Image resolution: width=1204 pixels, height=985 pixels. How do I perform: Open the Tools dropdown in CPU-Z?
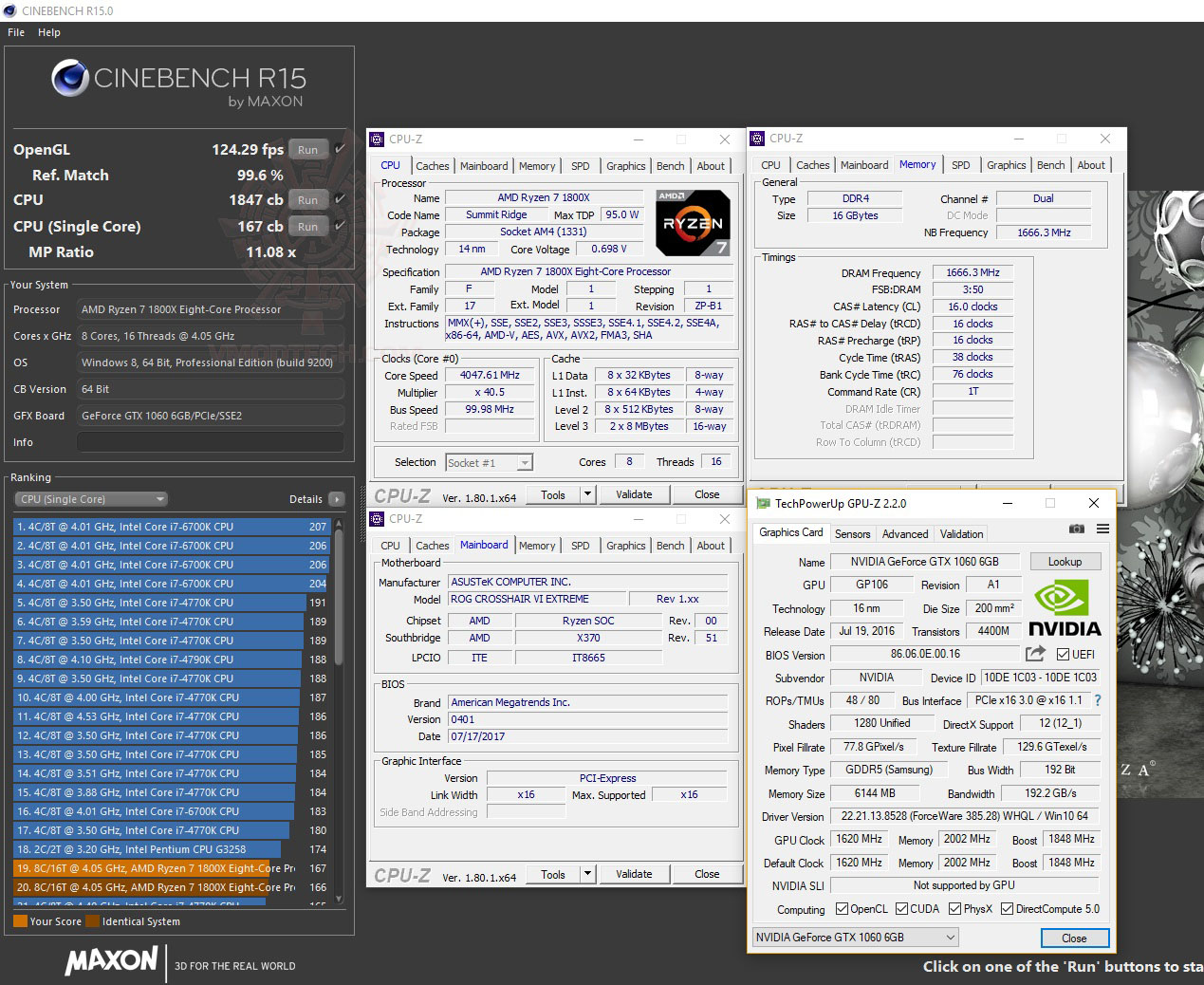tap(587, 493)
